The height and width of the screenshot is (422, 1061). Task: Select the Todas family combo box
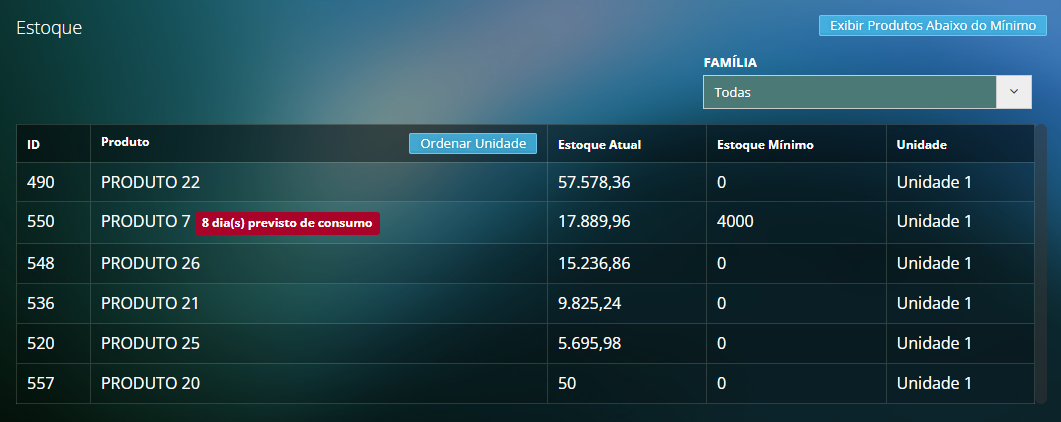tap(849, 92)
